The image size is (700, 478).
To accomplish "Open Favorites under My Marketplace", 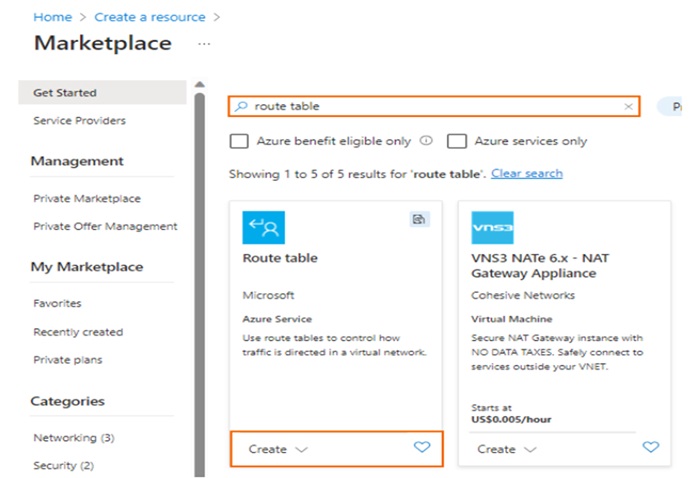I will tap(57, 303).
